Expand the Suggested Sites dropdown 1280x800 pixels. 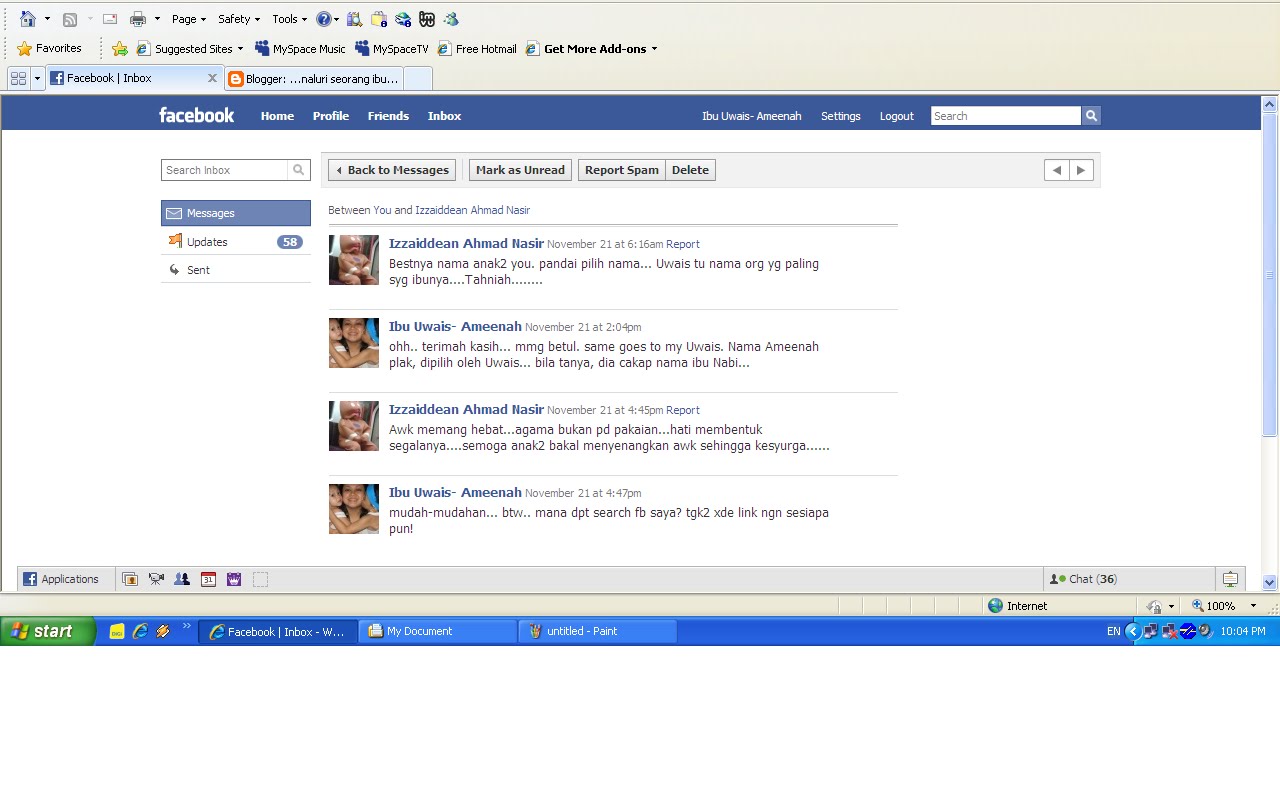click(240, 49)
